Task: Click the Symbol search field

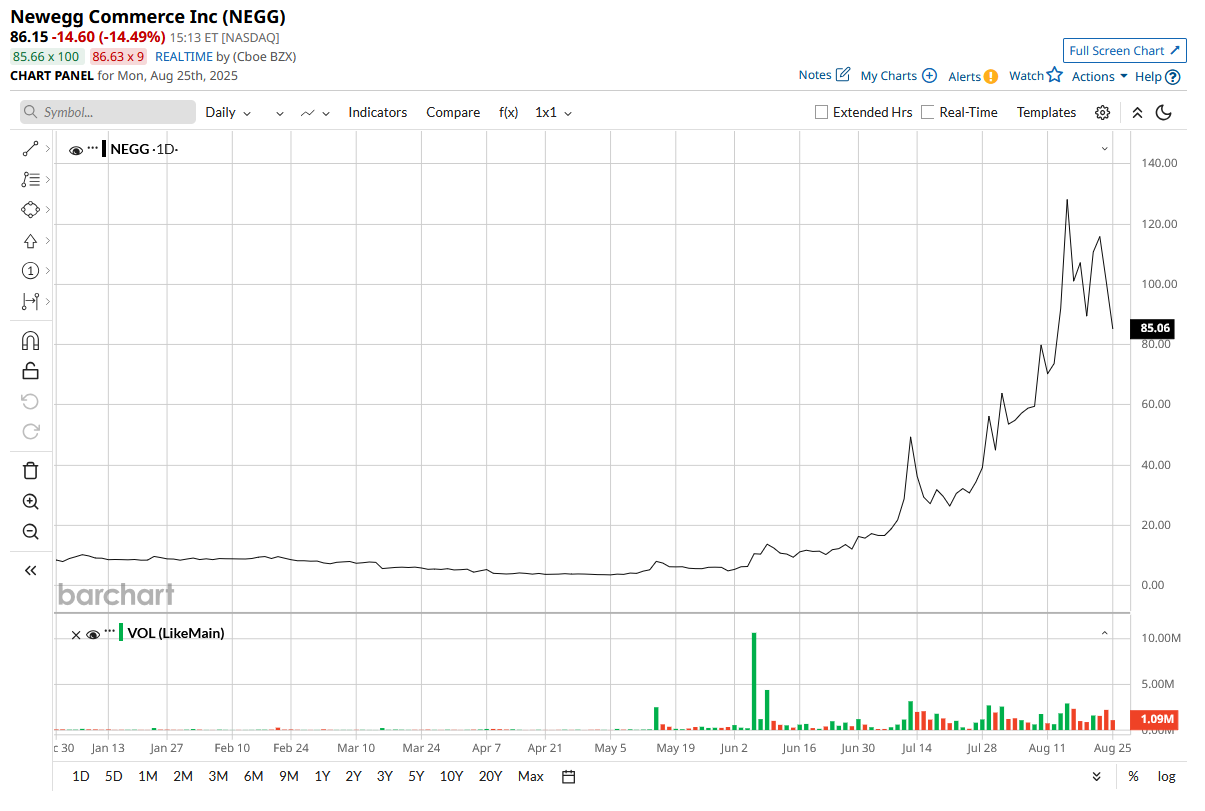Action: (108, 112)
